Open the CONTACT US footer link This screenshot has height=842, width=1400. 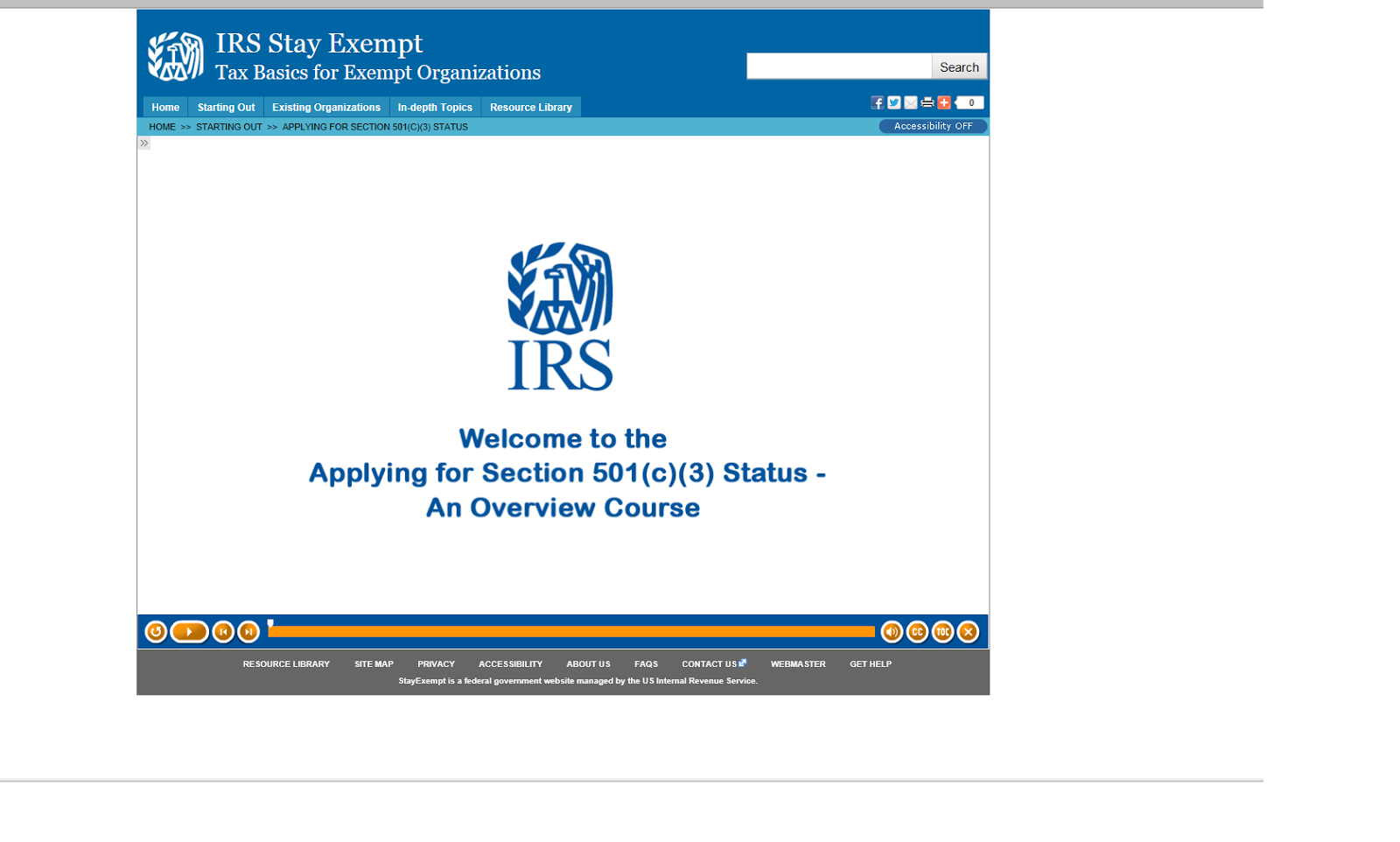coord(713,664)
